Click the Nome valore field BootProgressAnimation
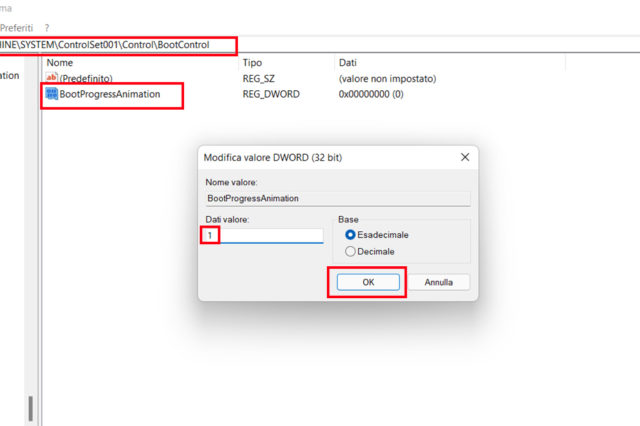640x426 pixels. [x=338, y=199]
